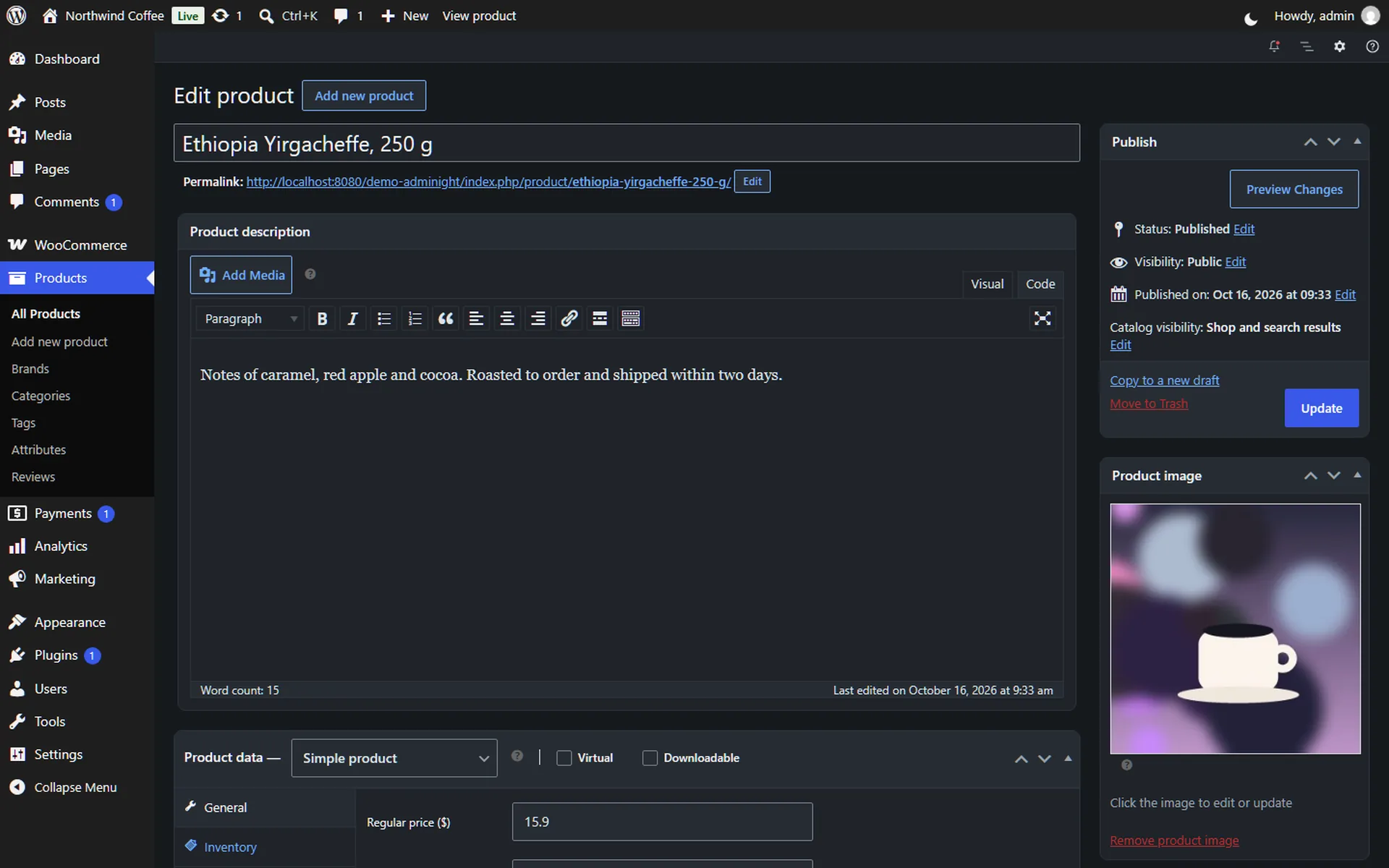The width and height of the screenshot is (1389, 868).
Task: Enter distraction-free fullscreen editor mode
Action: click(x=1042, y=319)
